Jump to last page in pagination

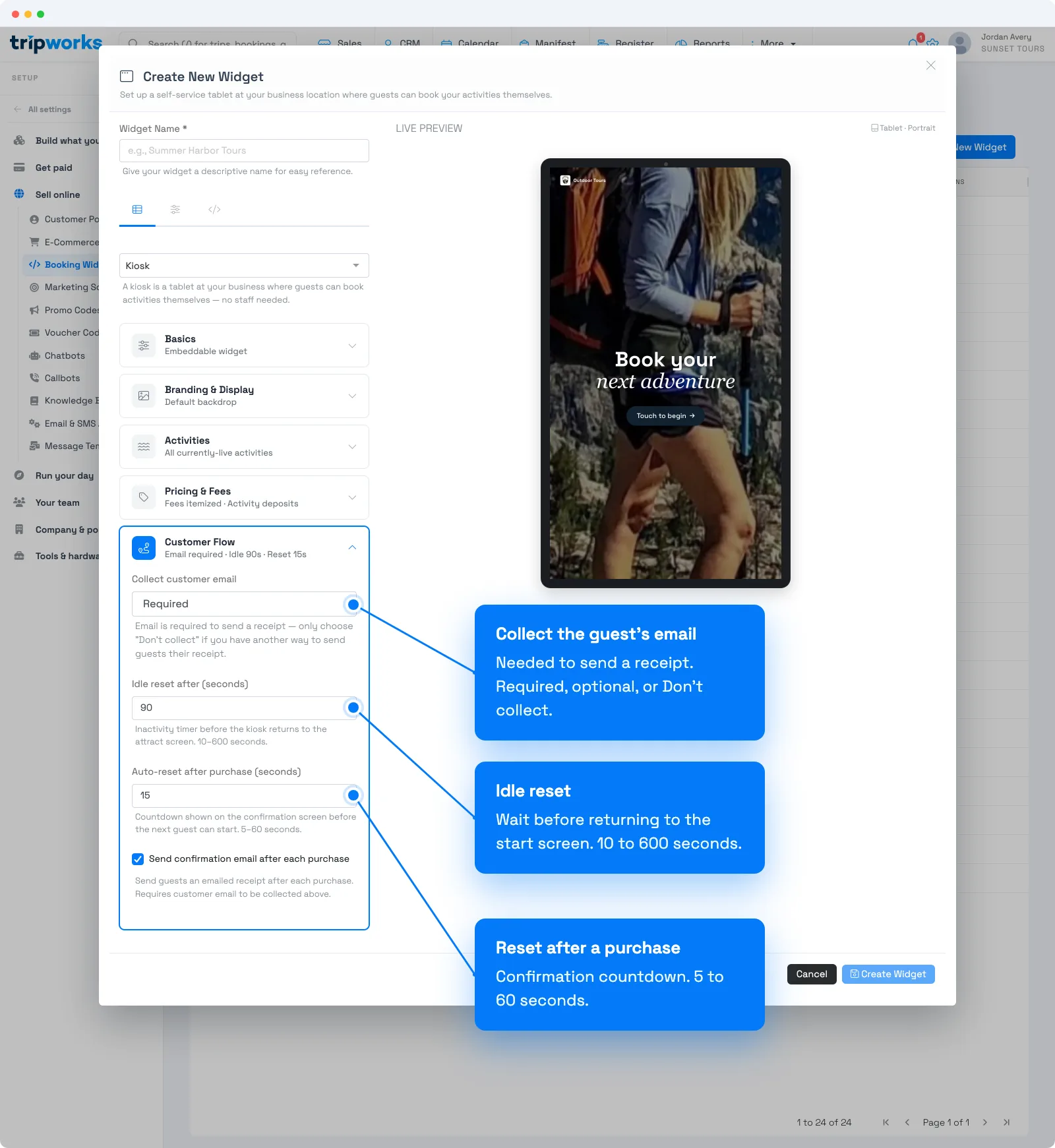pos(1007,1122)
